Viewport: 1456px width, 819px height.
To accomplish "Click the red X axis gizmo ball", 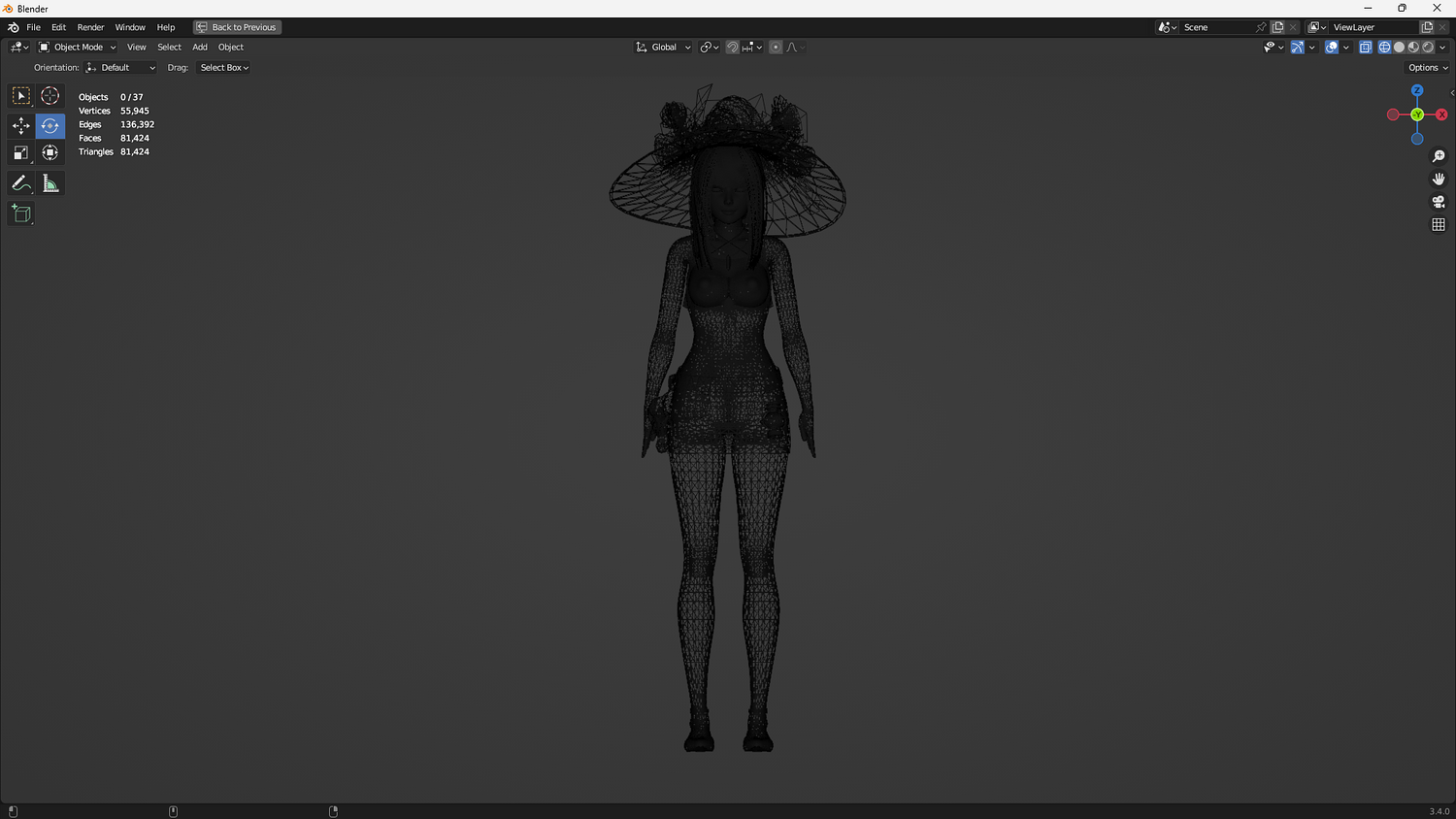I will pos(1441,115).
